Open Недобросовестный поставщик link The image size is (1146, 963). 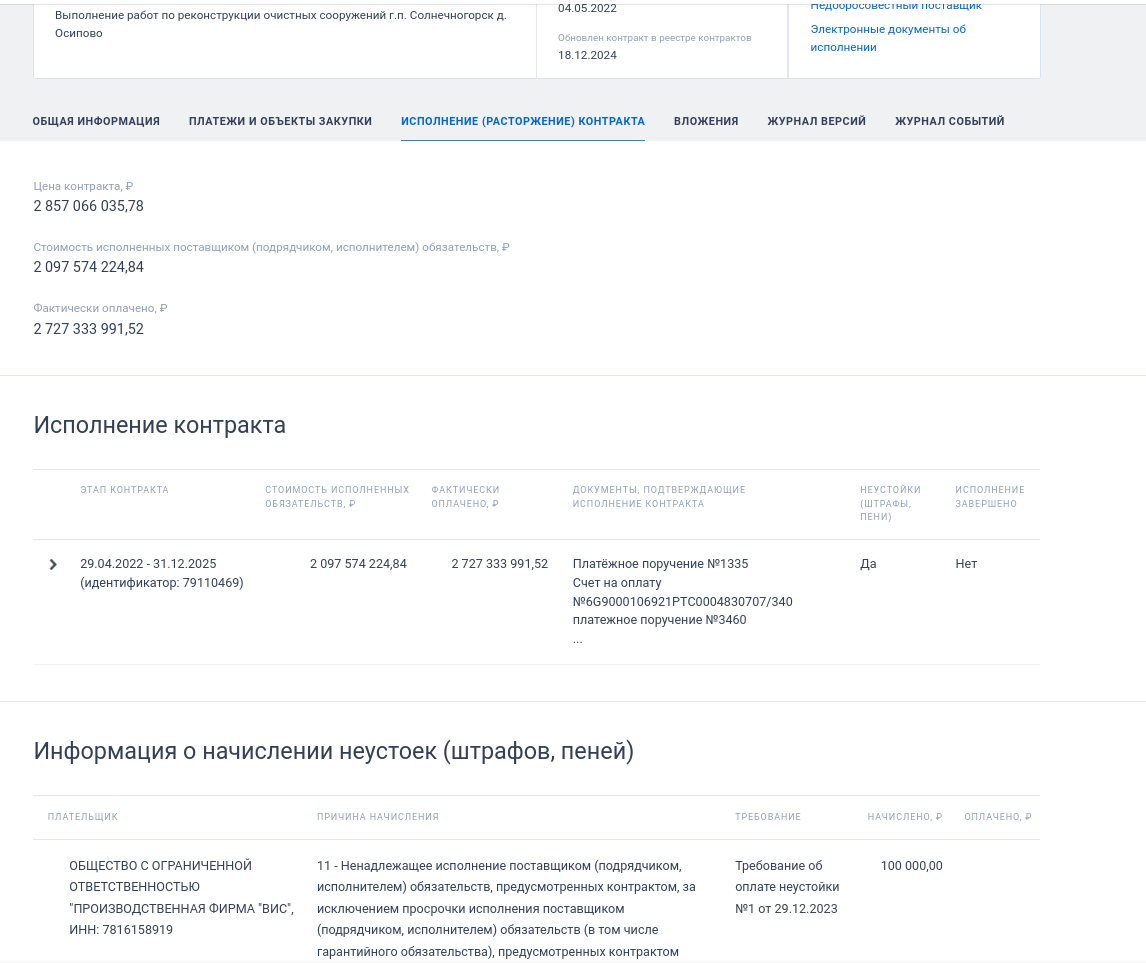(x=896, y=6)
